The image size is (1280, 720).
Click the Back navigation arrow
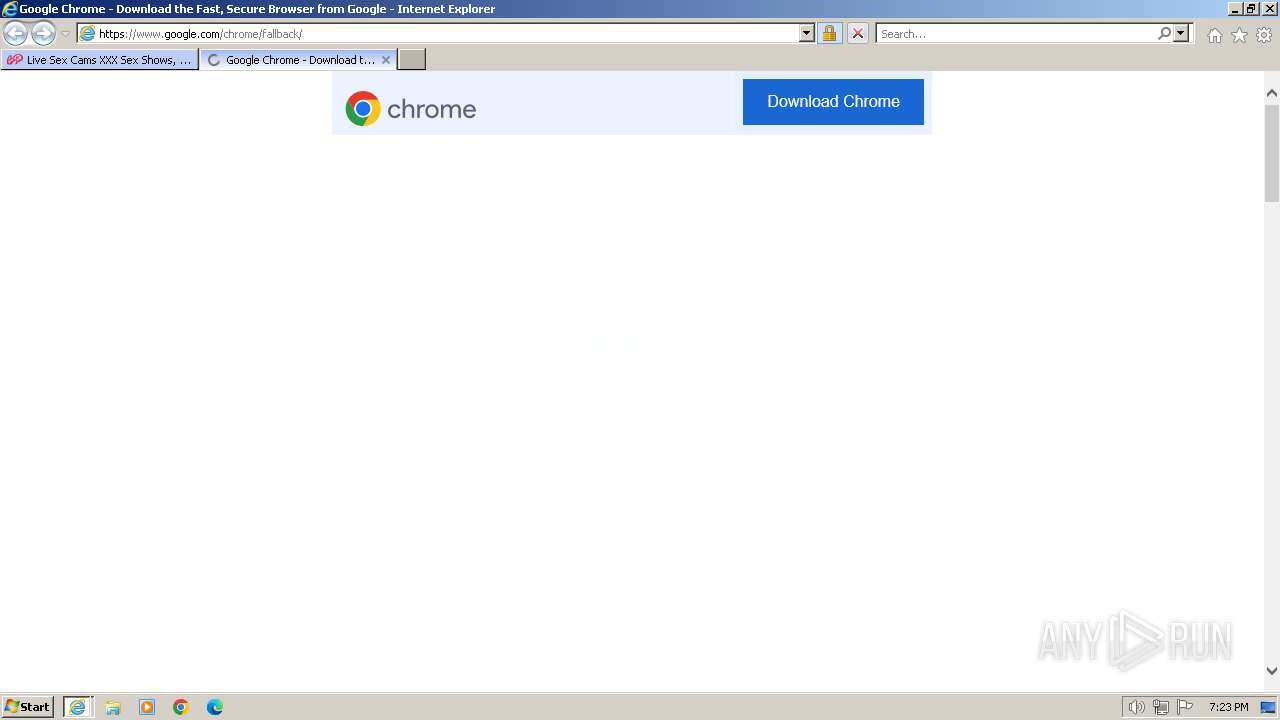click(x=15, y=33)
